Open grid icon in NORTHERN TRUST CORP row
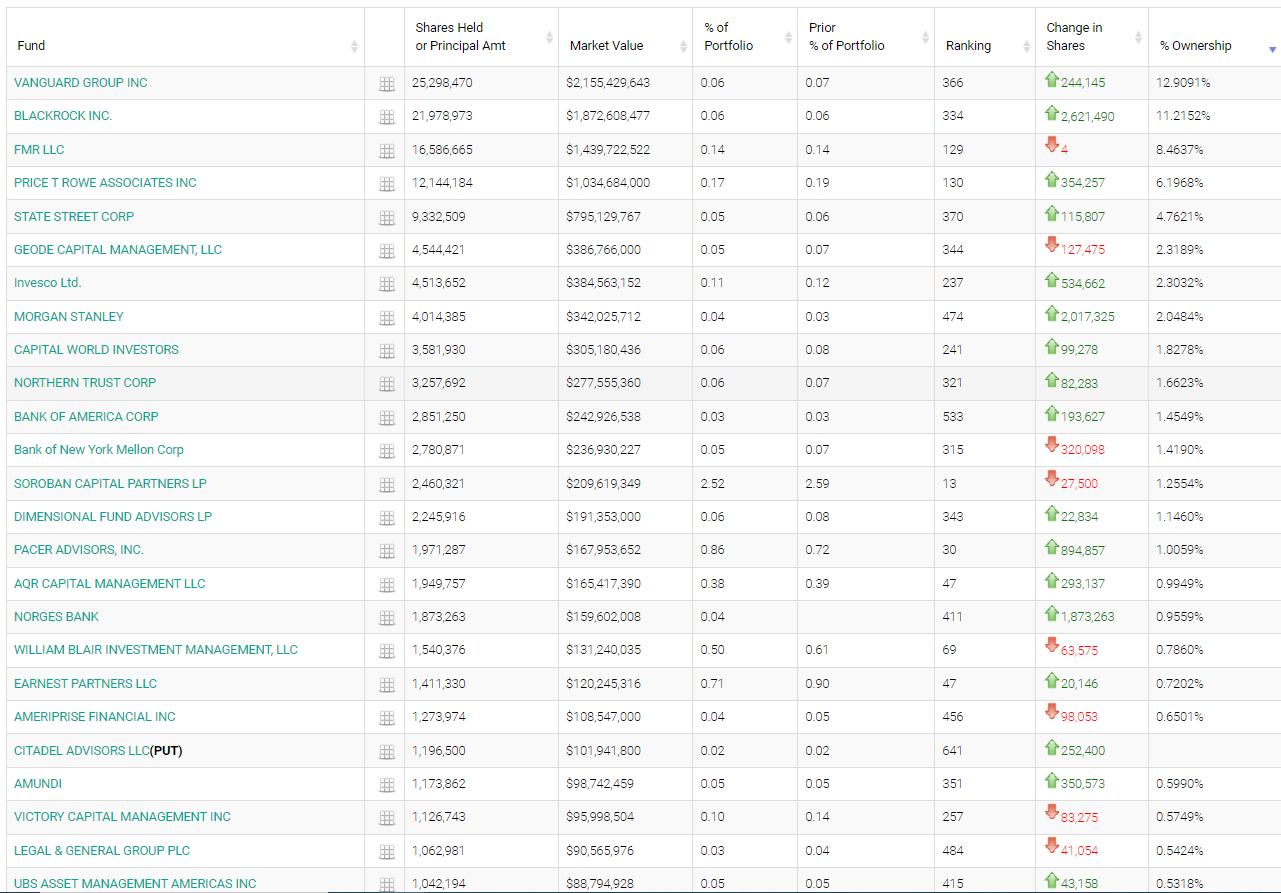Viewport: 1281px width, 893px height. click(387, 385)
